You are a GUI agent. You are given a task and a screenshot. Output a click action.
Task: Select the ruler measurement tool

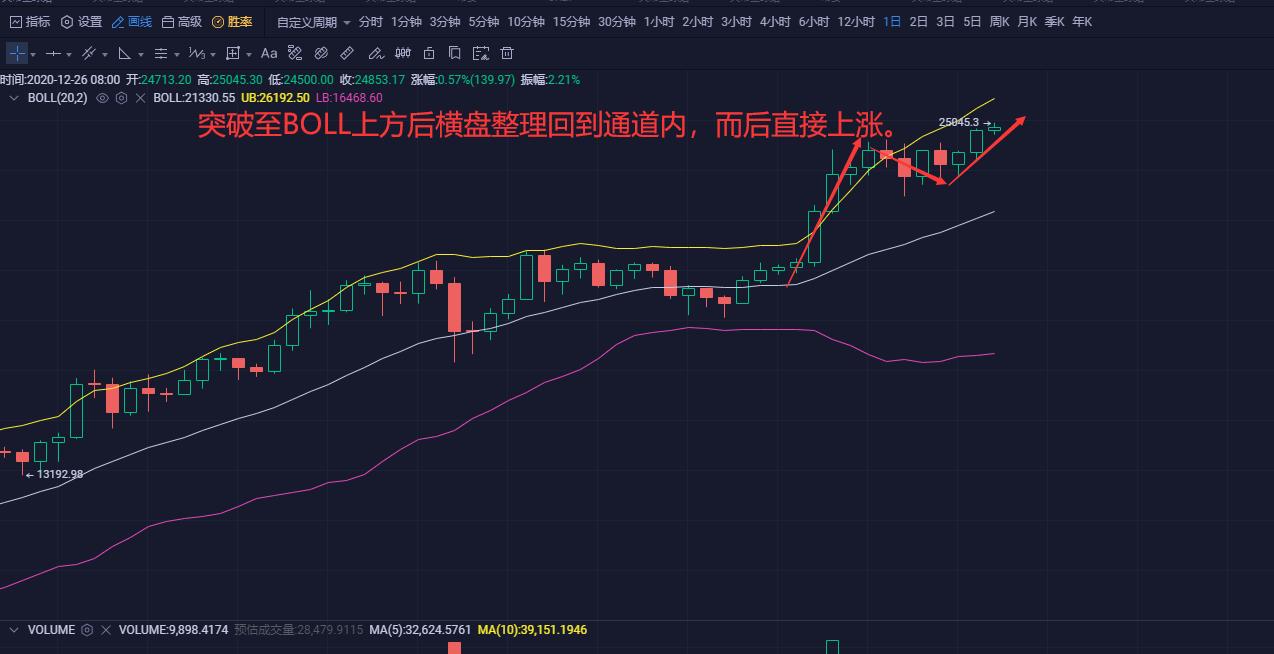click(x=345, y=53)
